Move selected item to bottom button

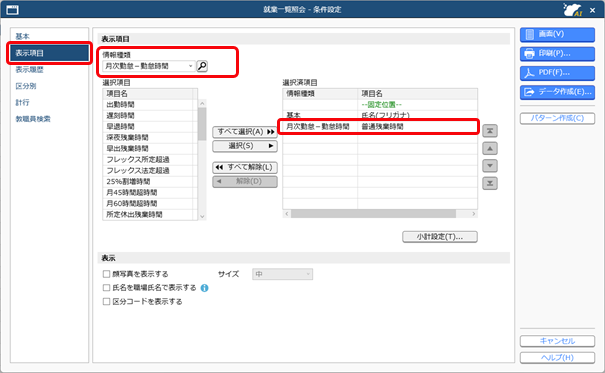(490, 183)
